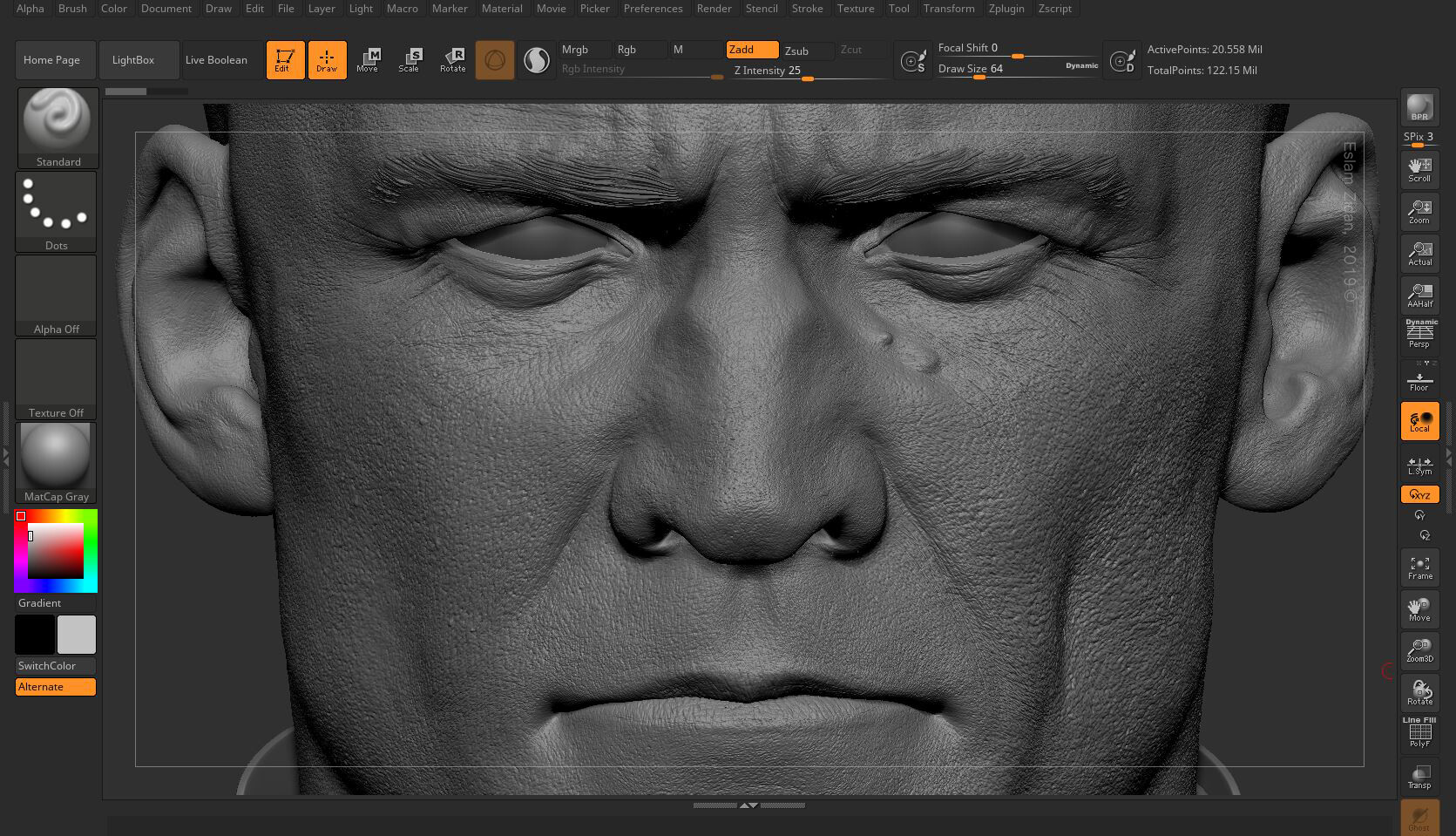Image resolution: width=1456 pixels, height=836 pixels.
Task: Pick a color in the color picker
Action: [x=56, y=551]
